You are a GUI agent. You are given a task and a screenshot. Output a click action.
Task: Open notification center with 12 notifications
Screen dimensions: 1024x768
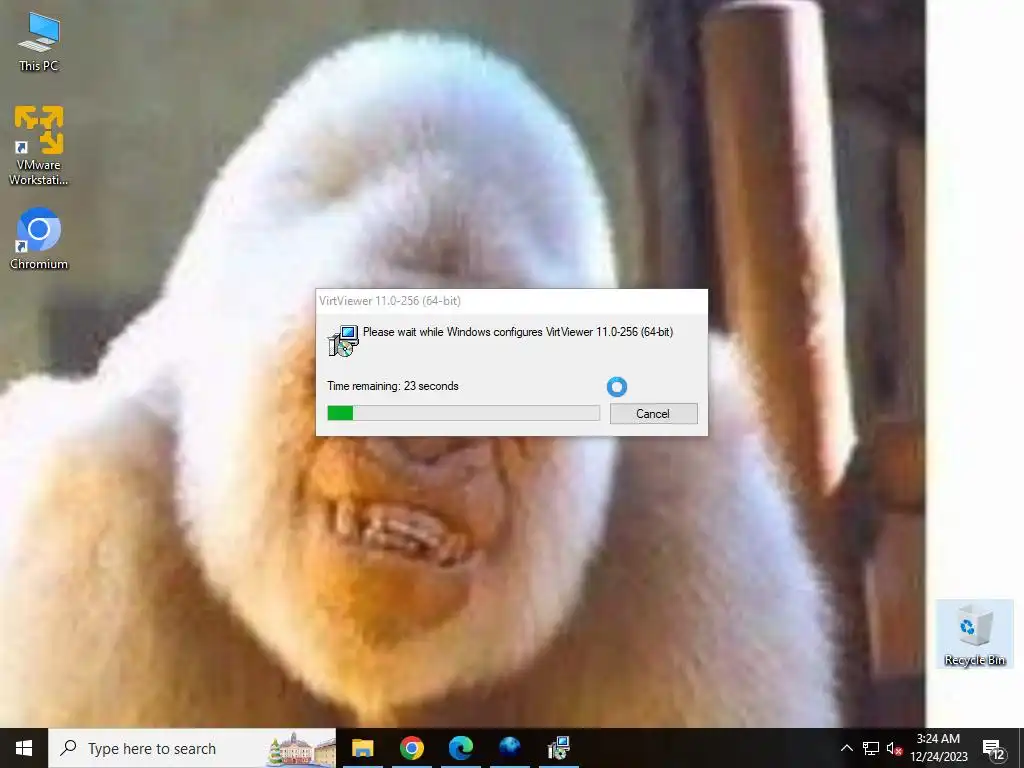point(994,750)
